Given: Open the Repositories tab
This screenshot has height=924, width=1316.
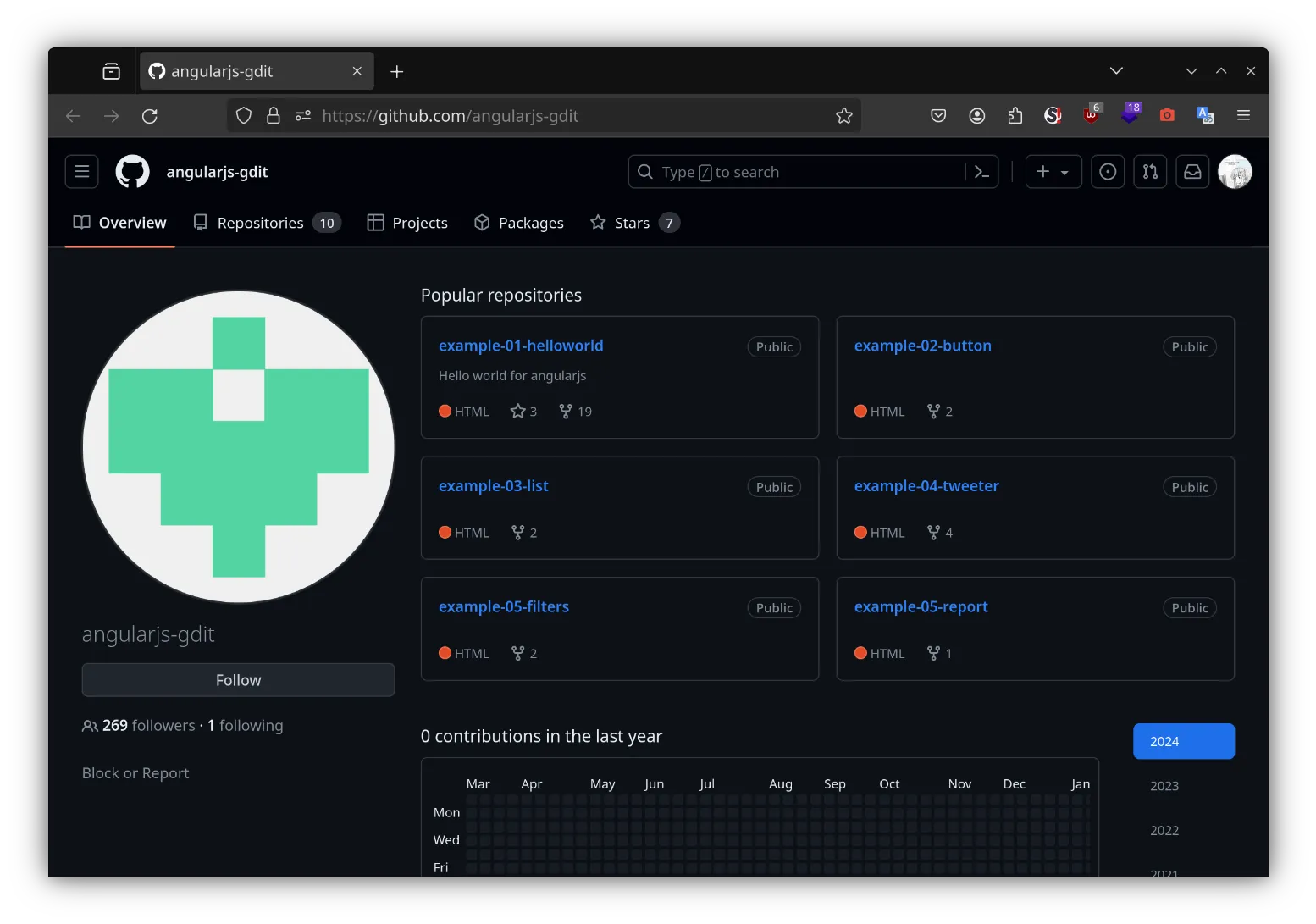Looking at the screenshot, I should [x=267, y=223].
